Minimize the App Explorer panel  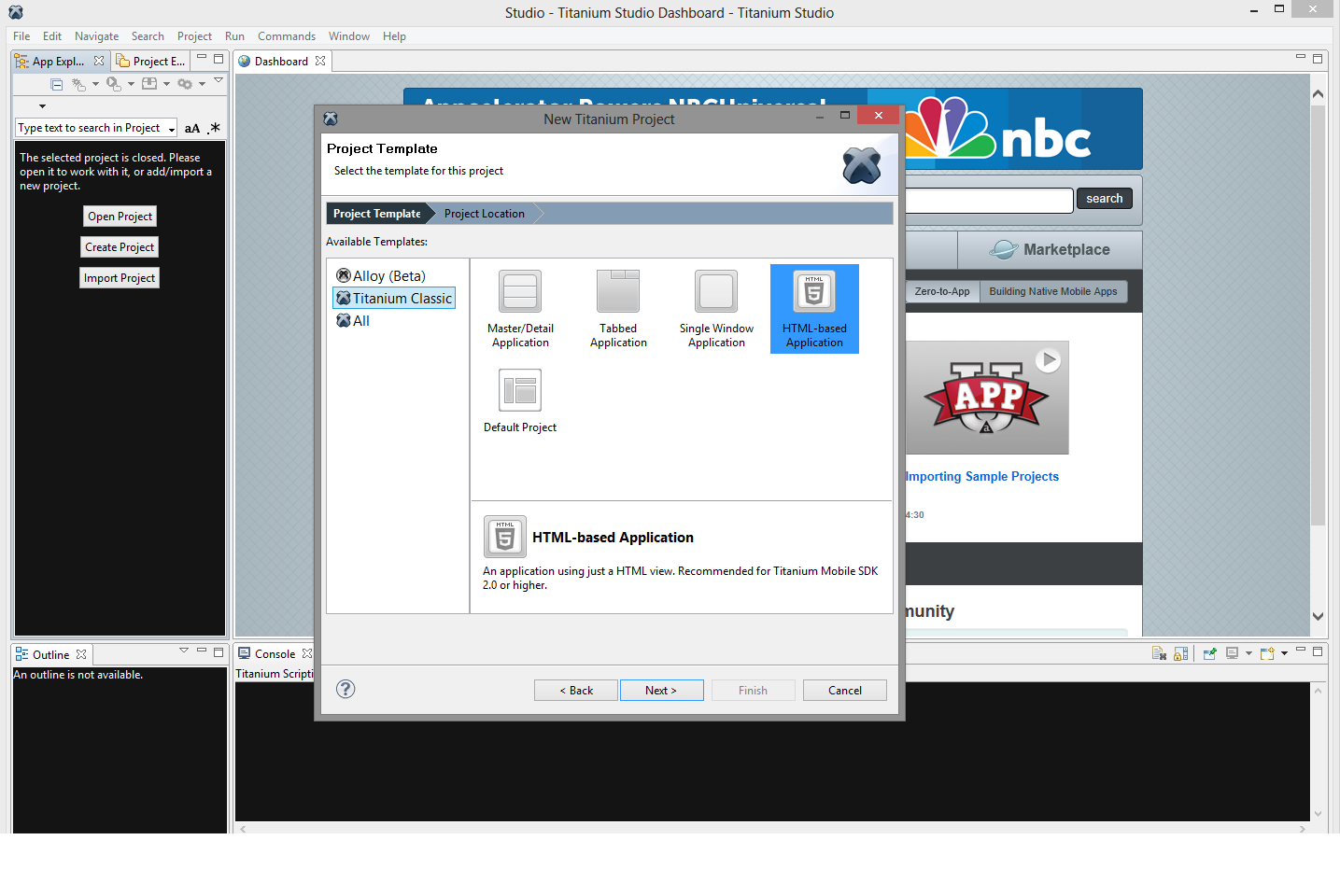click(x=202, y=57)
